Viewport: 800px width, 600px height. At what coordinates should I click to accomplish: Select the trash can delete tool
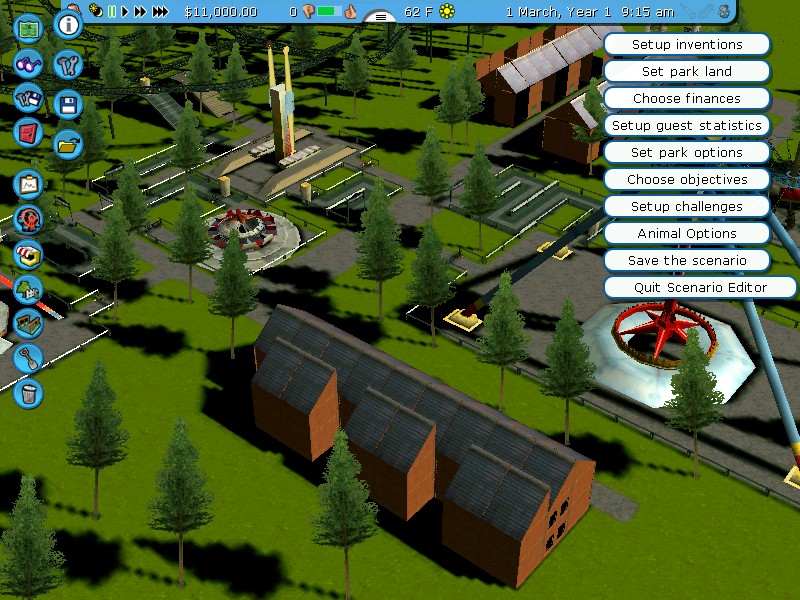click(28, 394)
